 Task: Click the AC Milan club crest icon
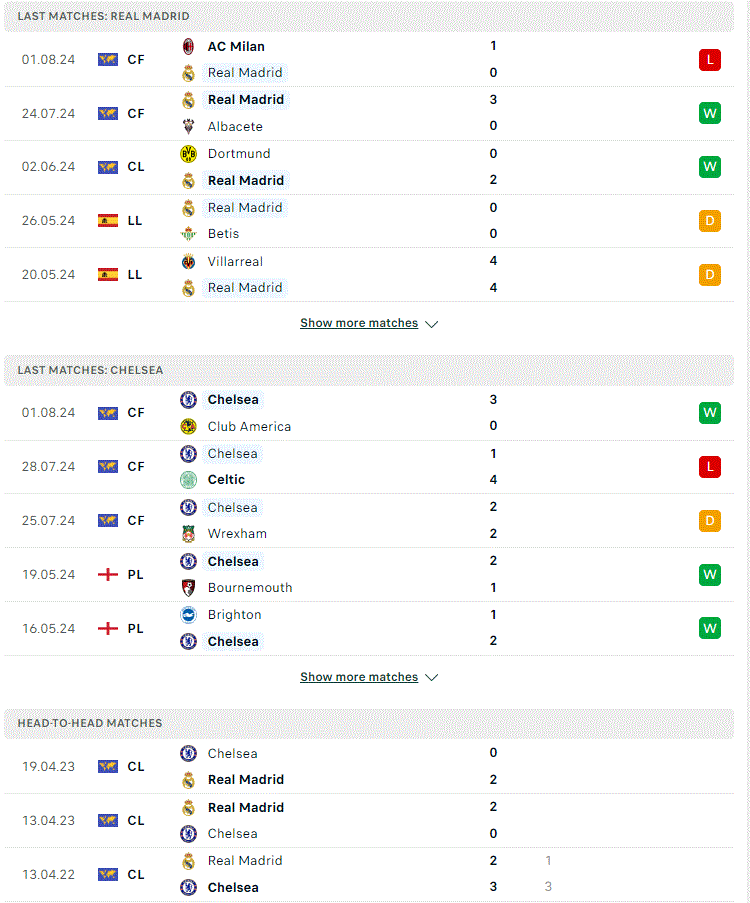tap(188, 46)
